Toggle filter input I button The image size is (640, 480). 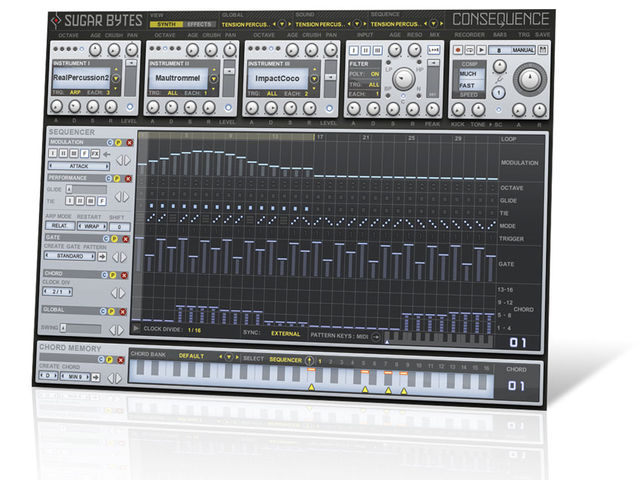click(x=354, y=50)
